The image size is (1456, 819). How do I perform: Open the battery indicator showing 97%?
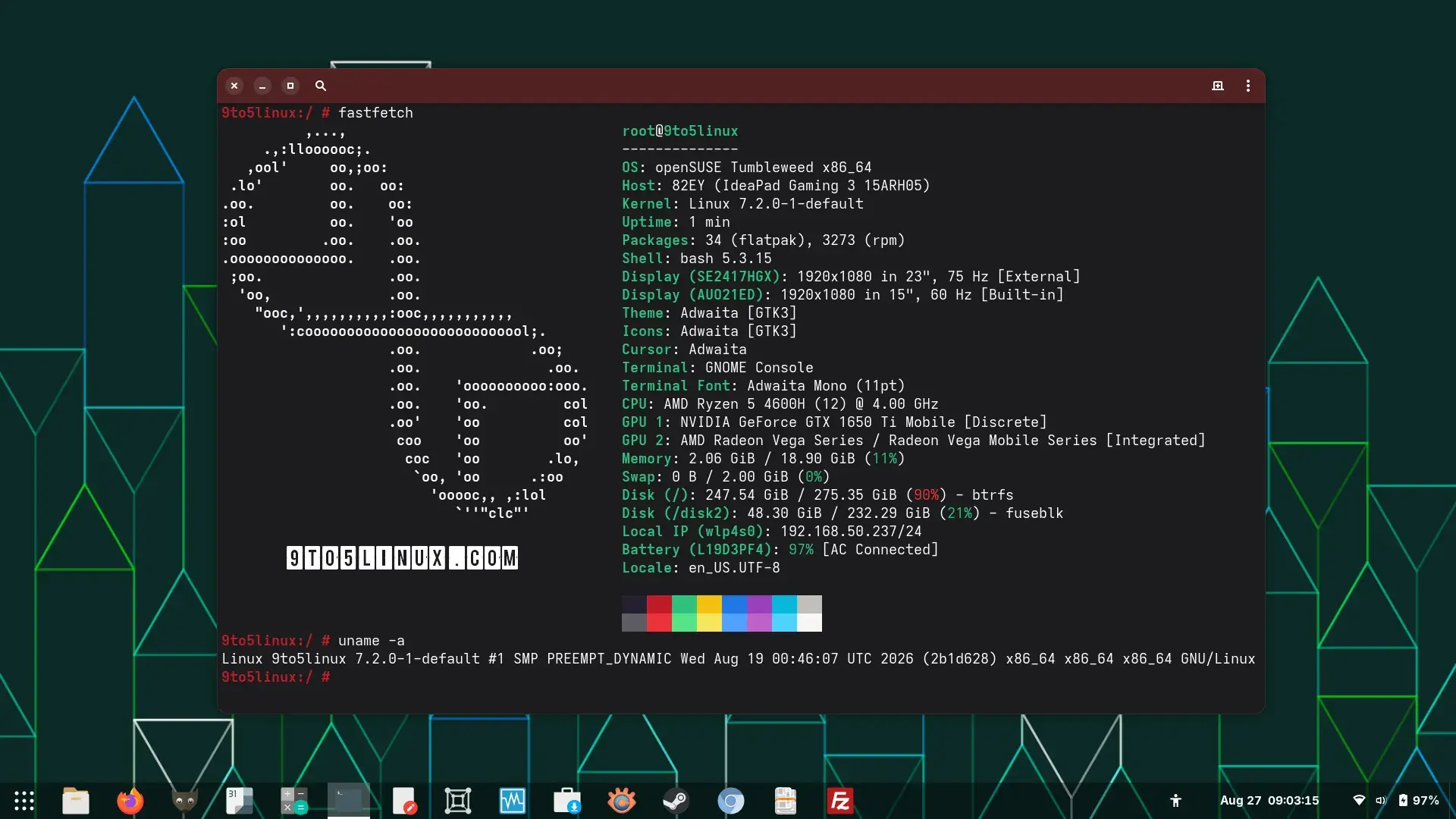1419,801
